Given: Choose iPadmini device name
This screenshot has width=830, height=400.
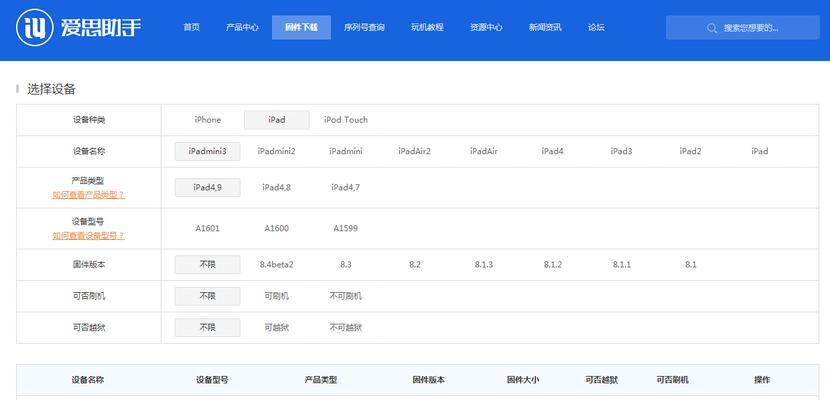Looking at the screenshot, I should click(x=346, y=151).
